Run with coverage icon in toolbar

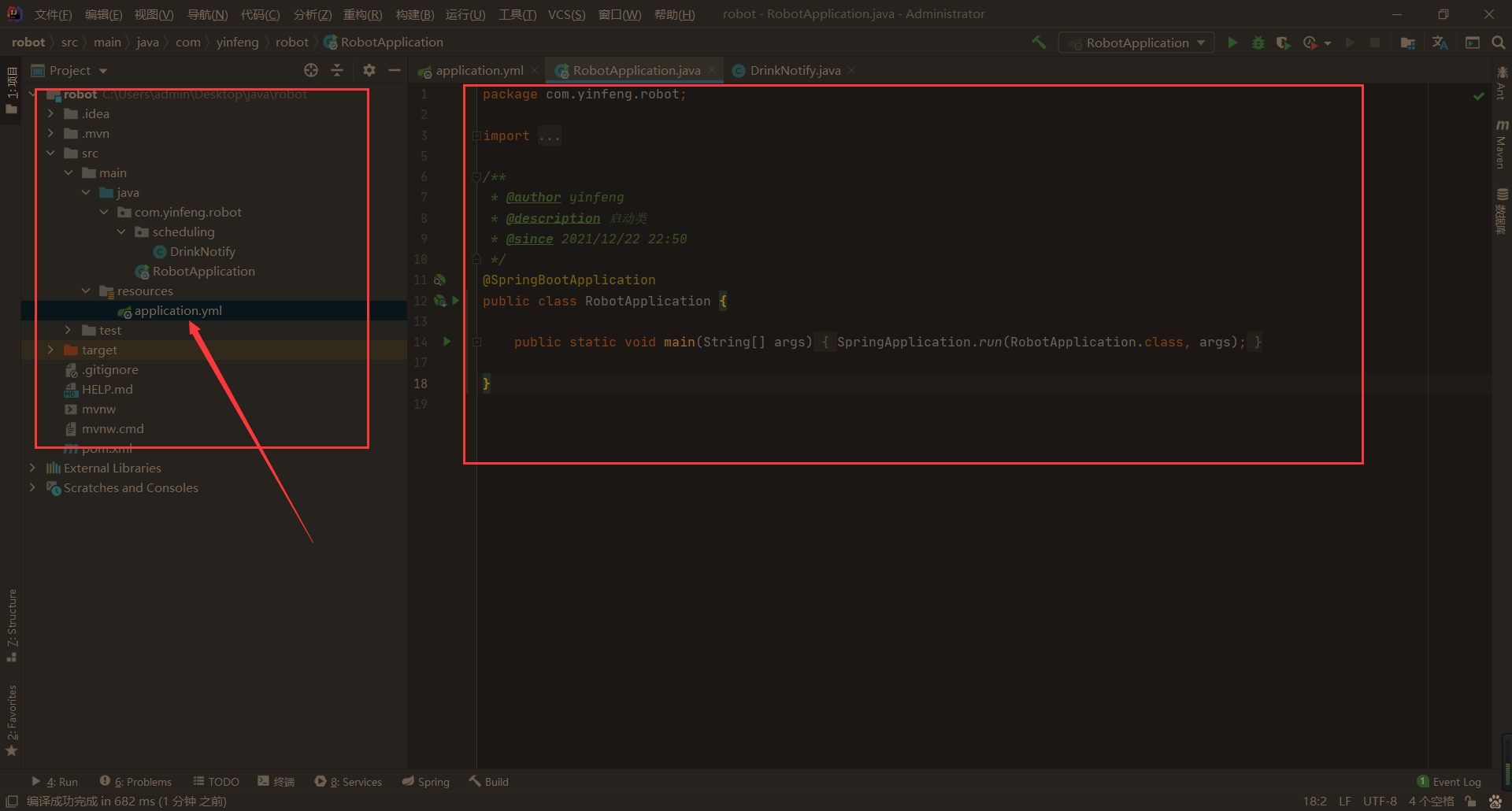pos(1284,43)
